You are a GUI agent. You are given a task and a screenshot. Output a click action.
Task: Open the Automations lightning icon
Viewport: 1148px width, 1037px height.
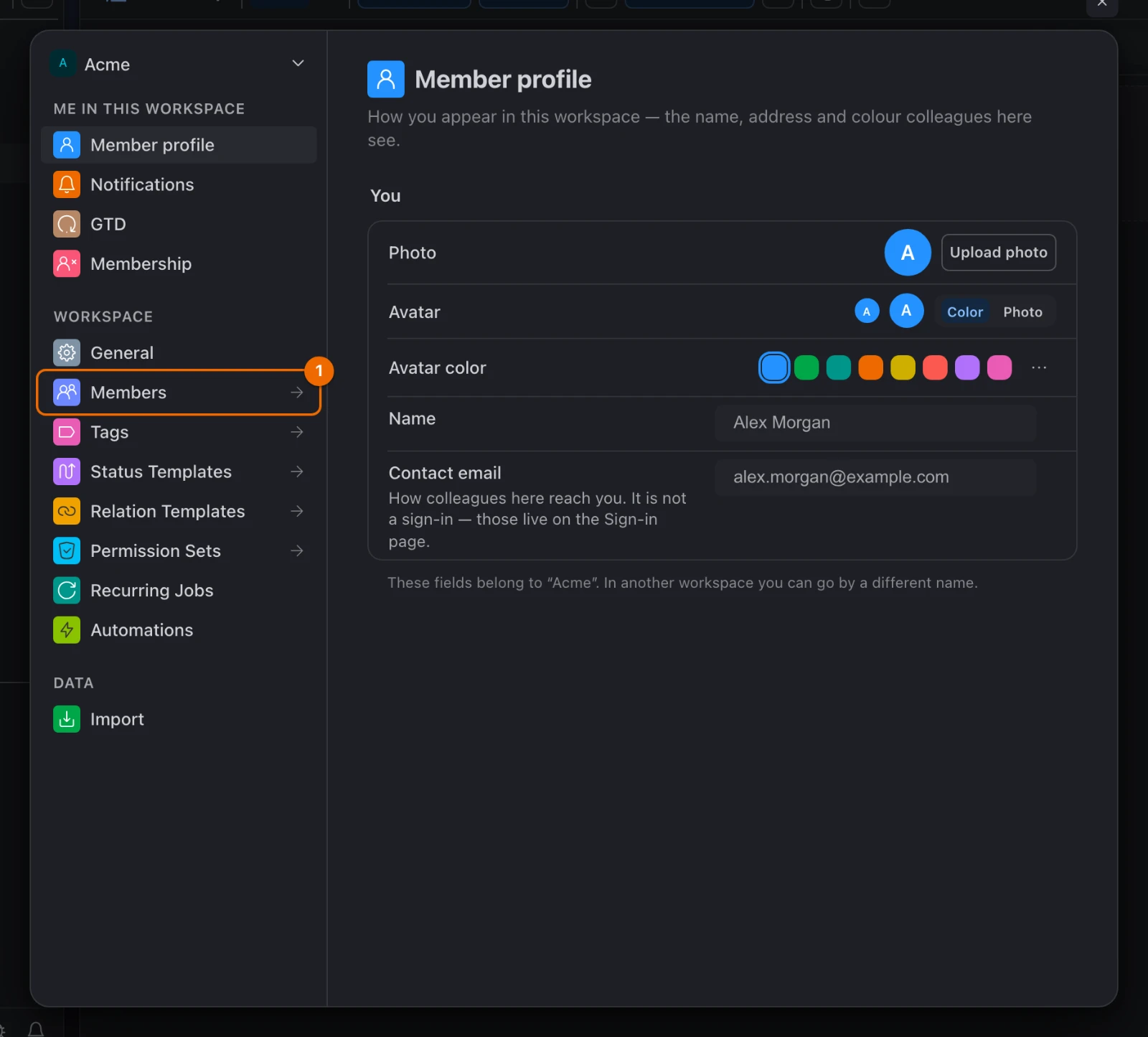tap(67, 629)
